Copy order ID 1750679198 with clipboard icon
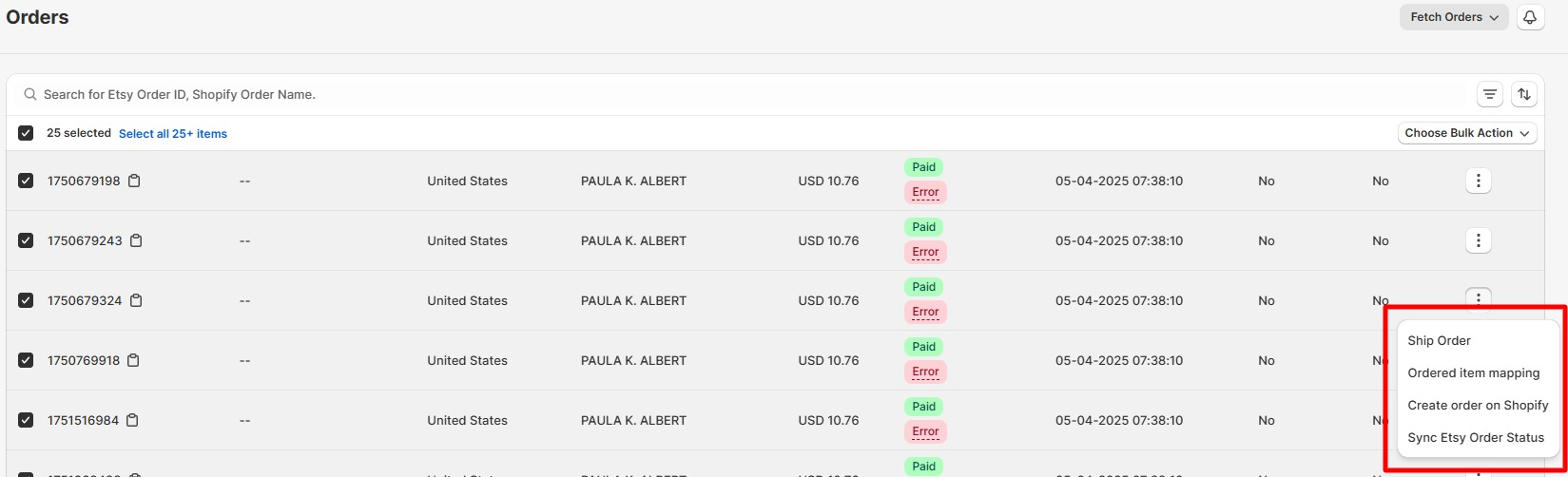This screenshot has width=1568, height=477. 134,181
